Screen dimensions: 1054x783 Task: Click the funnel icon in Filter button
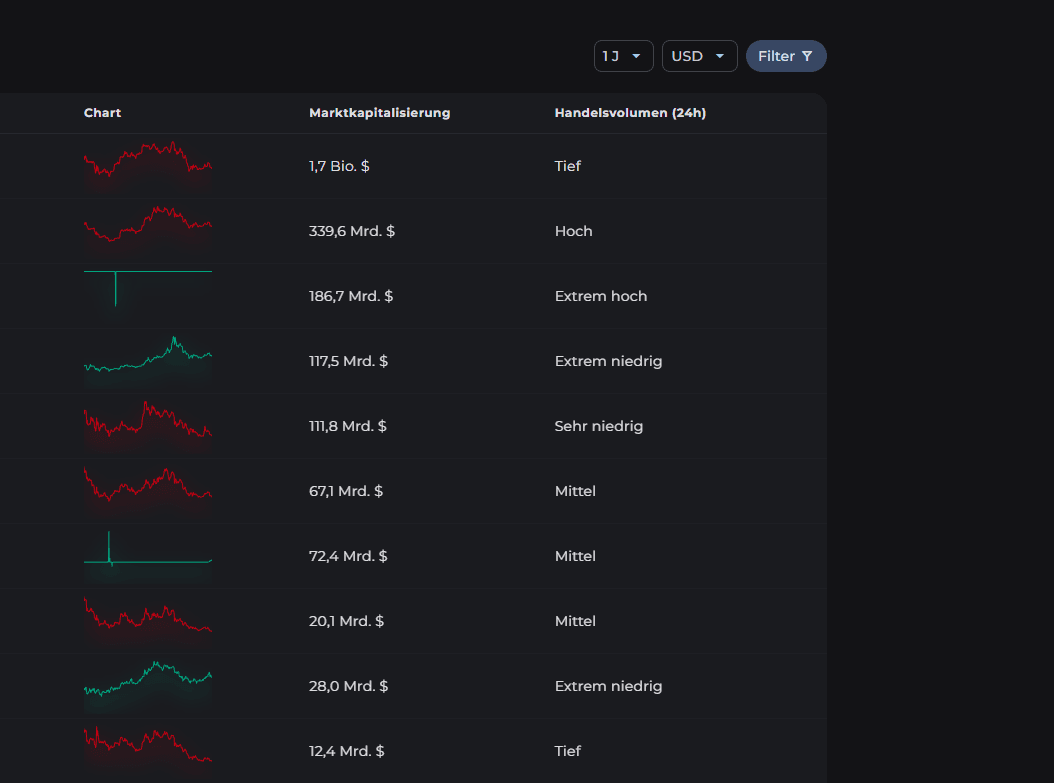pos(807,57)
